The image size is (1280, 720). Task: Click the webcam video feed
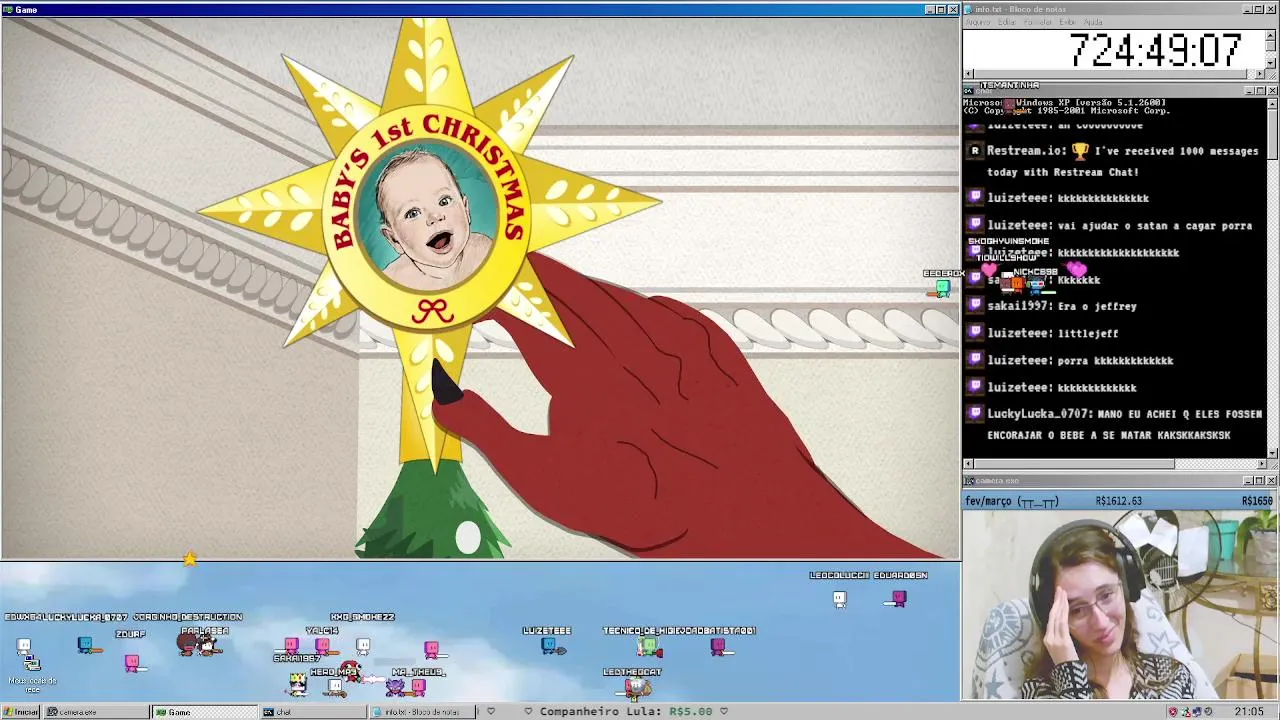click(1120, 605)
